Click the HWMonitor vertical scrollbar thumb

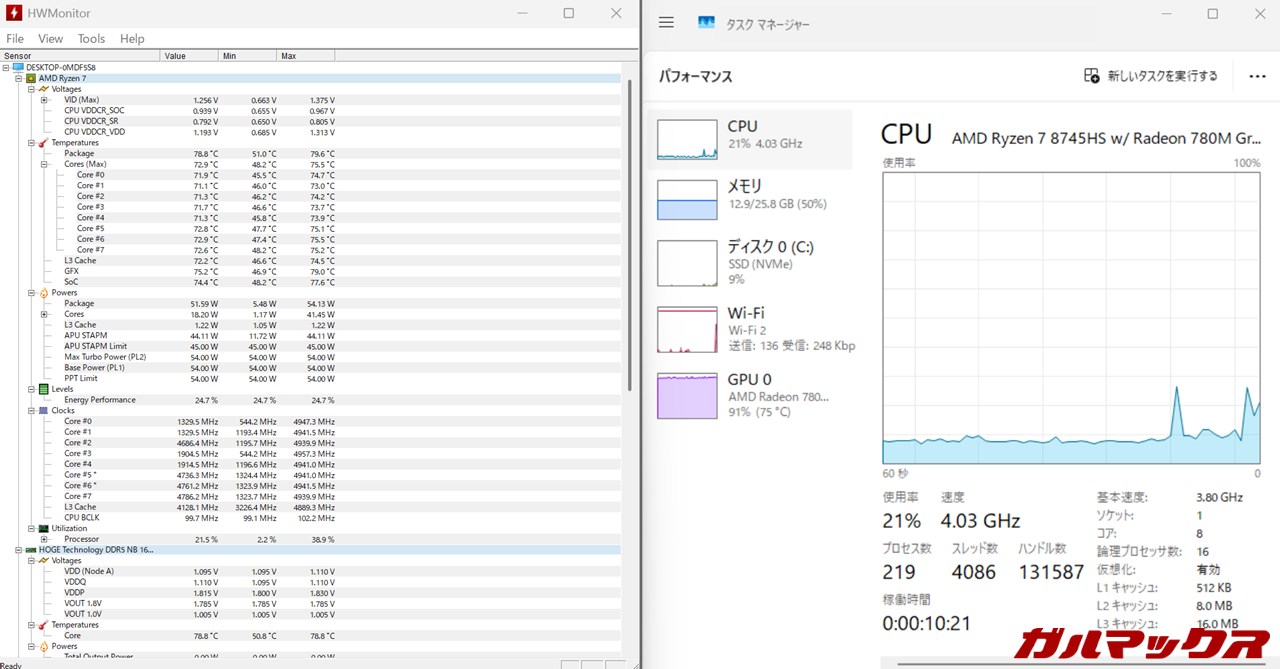(x=629, y=235)
